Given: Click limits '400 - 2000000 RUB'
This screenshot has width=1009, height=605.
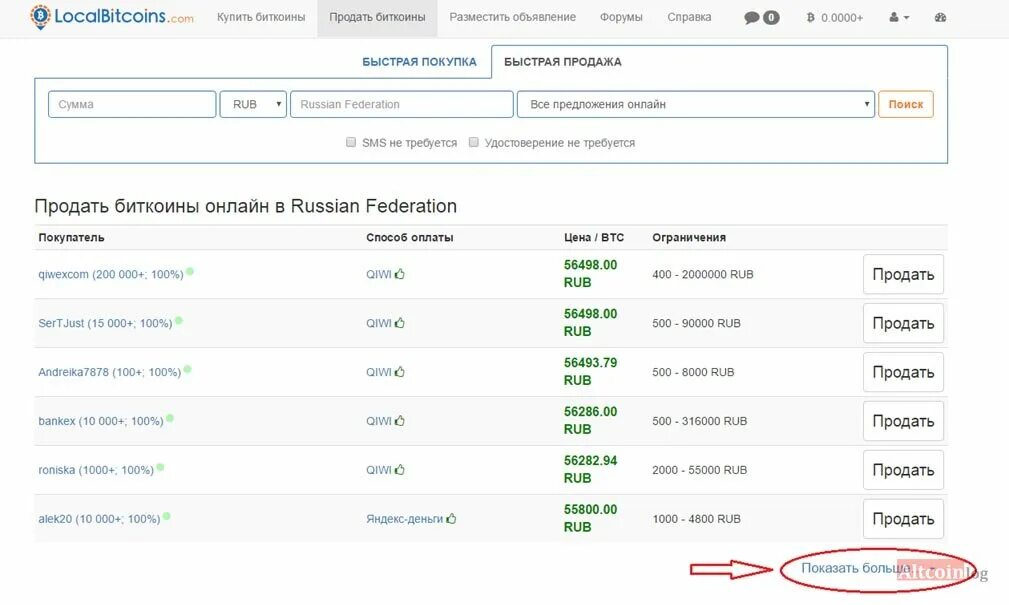Looking at the screenshot, I should [703, 274].
